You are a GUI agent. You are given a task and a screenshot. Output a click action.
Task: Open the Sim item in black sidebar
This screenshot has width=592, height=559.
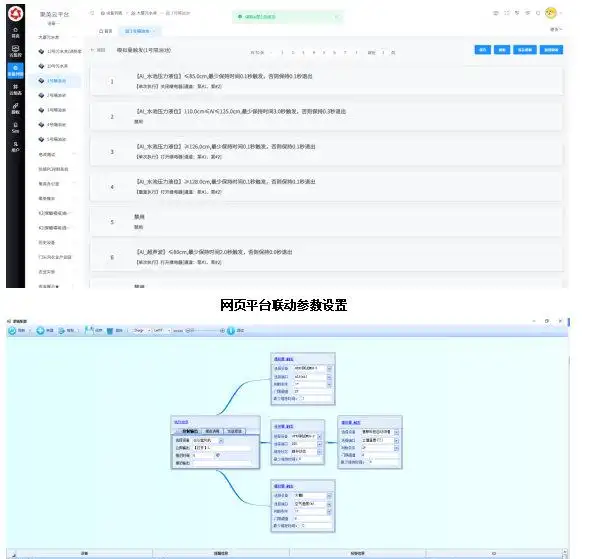pyautogui.click(x=15, y=128)
